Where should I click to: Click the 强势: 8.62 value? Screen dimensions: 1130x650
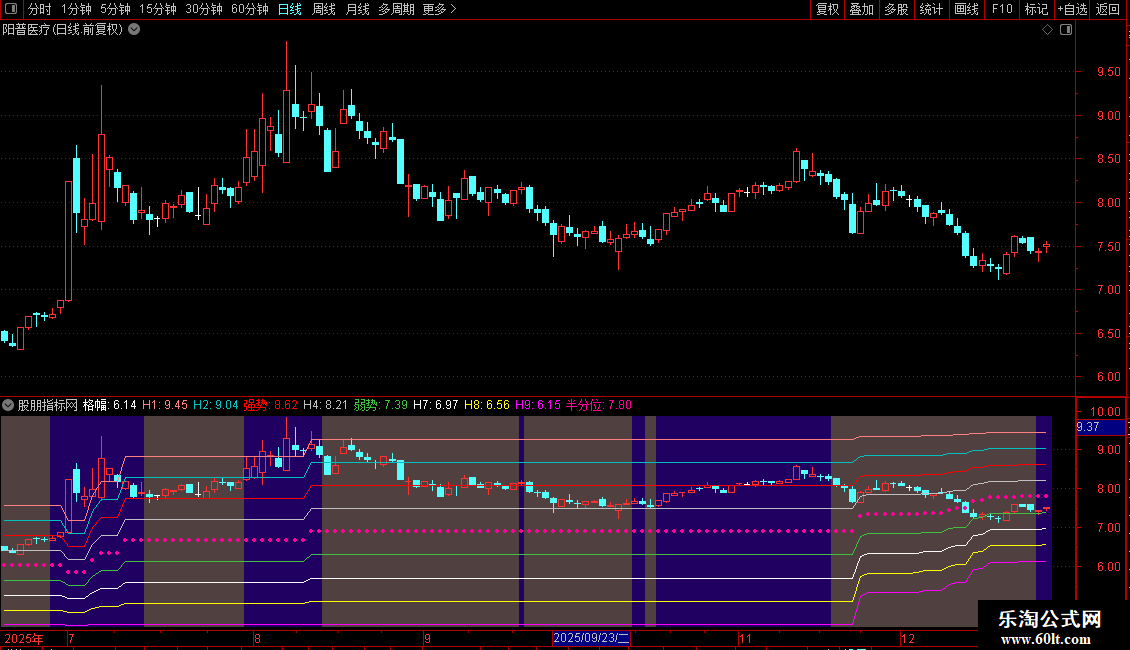[x=270, y=405]
